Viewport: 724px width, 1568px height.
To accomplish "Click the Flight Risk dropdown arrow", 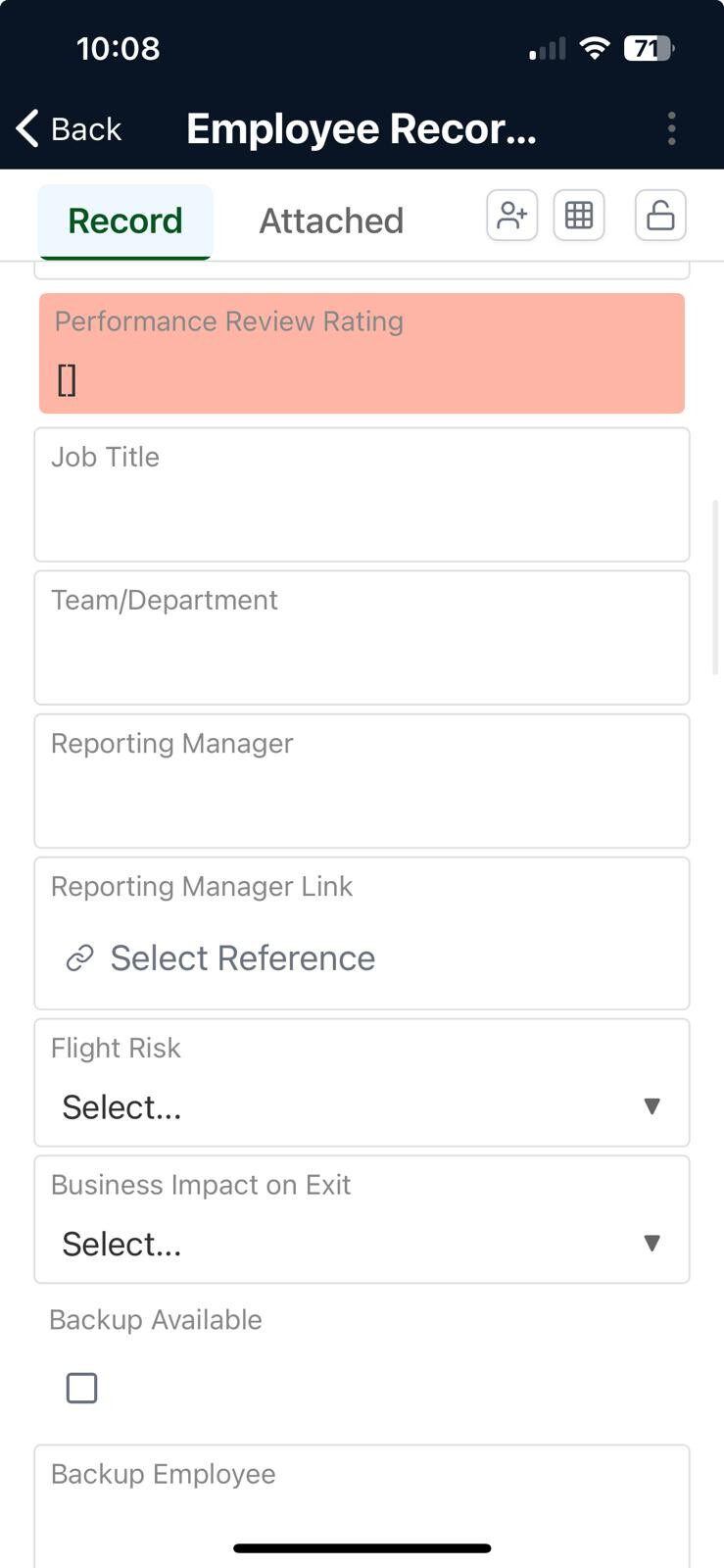I will (652, 1106).
